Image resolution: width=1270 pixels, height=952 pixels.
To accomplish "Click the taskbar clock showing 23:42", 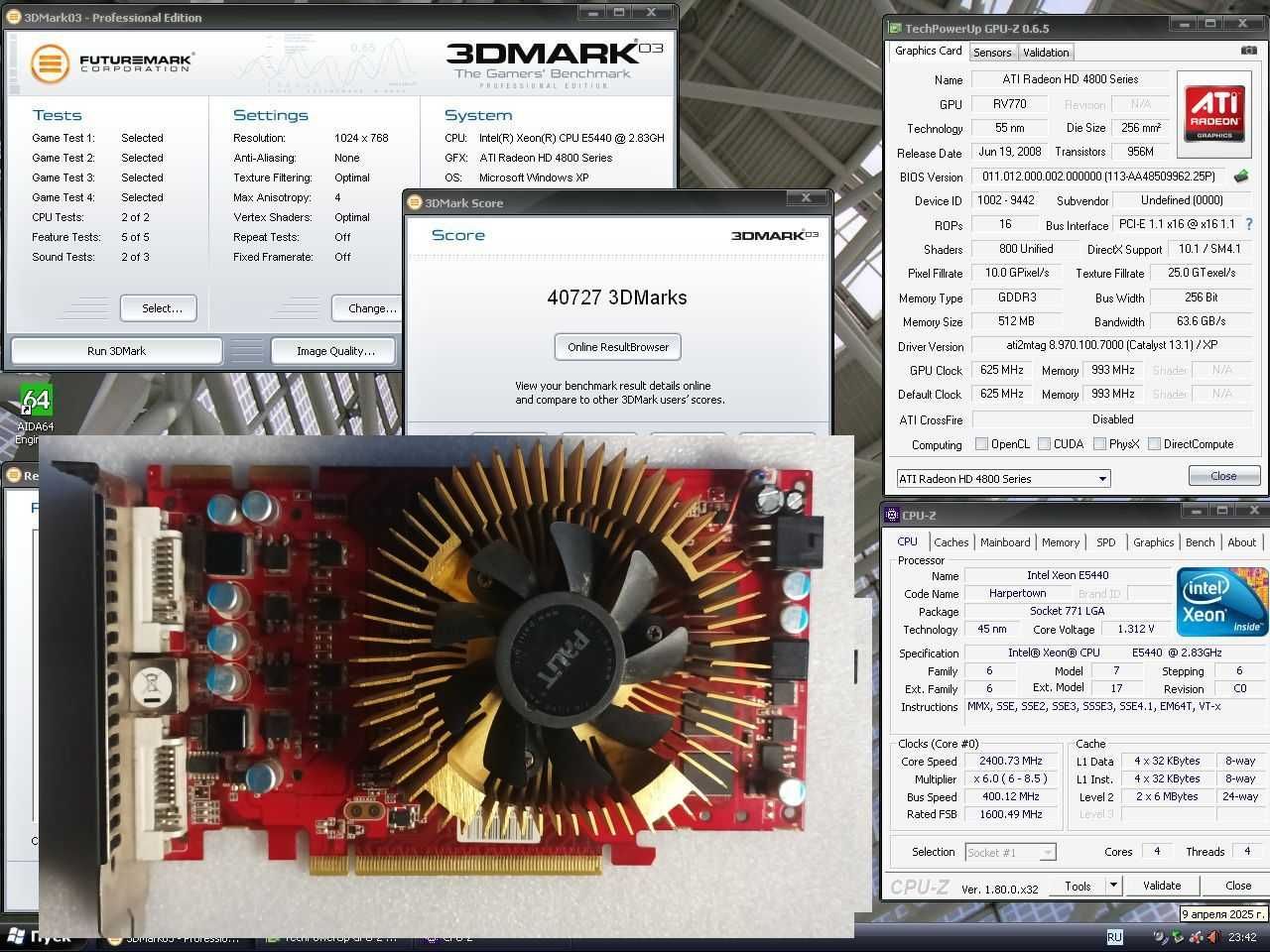I will [1242, 936].
